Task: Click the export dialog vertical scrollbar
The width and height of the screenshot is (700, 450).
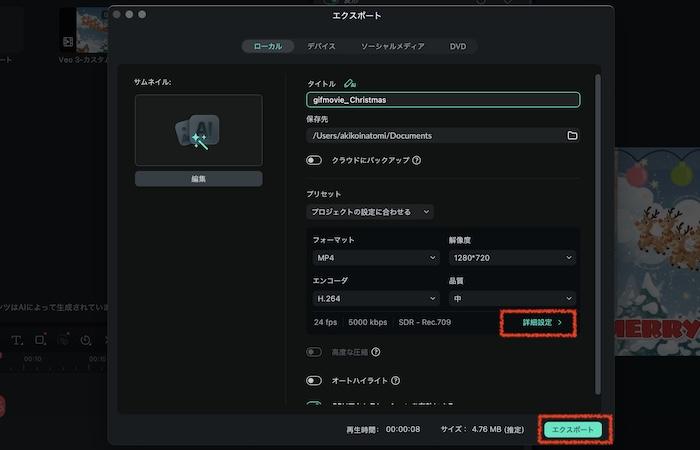Action: point(598,234)
